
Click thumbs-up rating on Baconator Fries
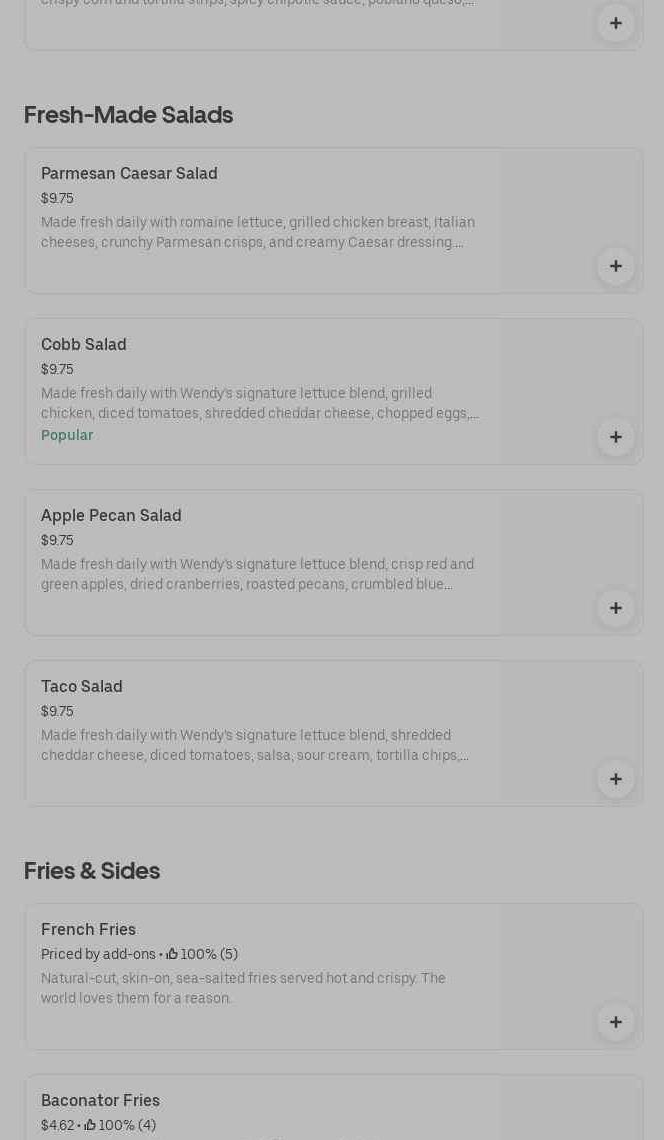coord(91,1125)
